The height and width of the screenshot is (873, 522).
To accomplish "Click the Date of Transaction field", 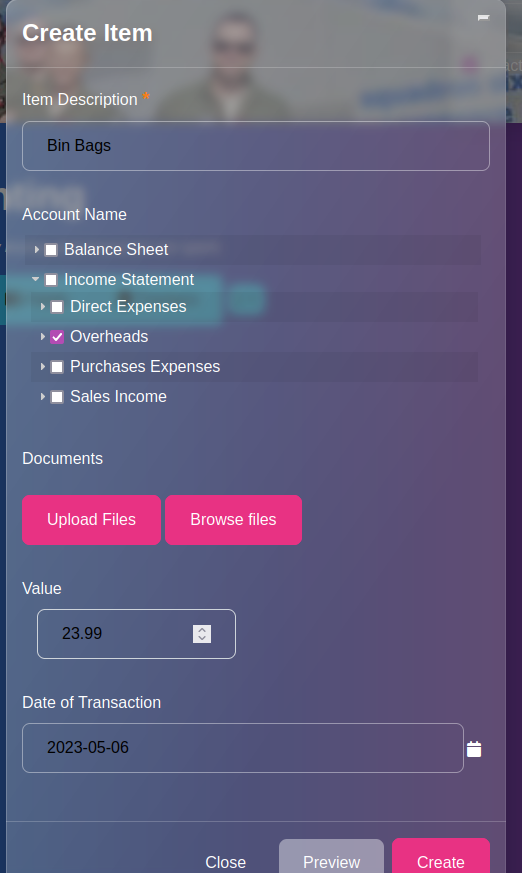I will click(x=243, y=748).
